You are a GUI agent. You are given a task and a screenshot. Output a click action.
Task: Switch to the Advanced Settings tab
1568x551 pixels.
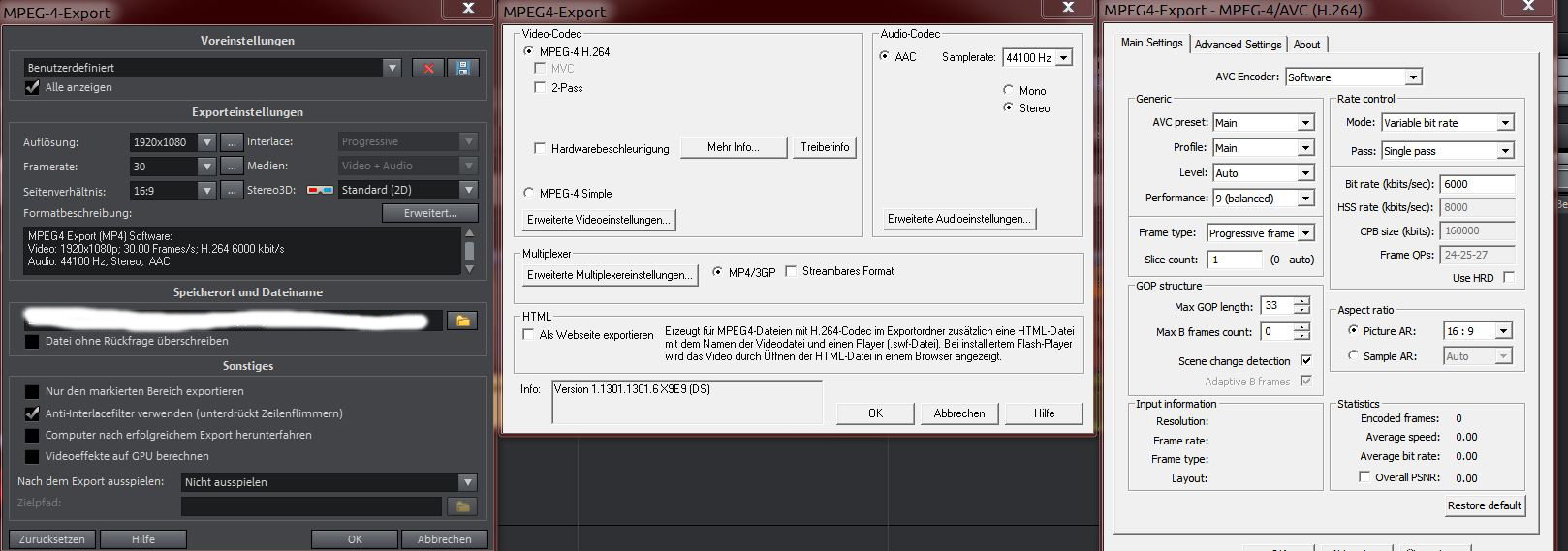click(x=1238, y=45)
